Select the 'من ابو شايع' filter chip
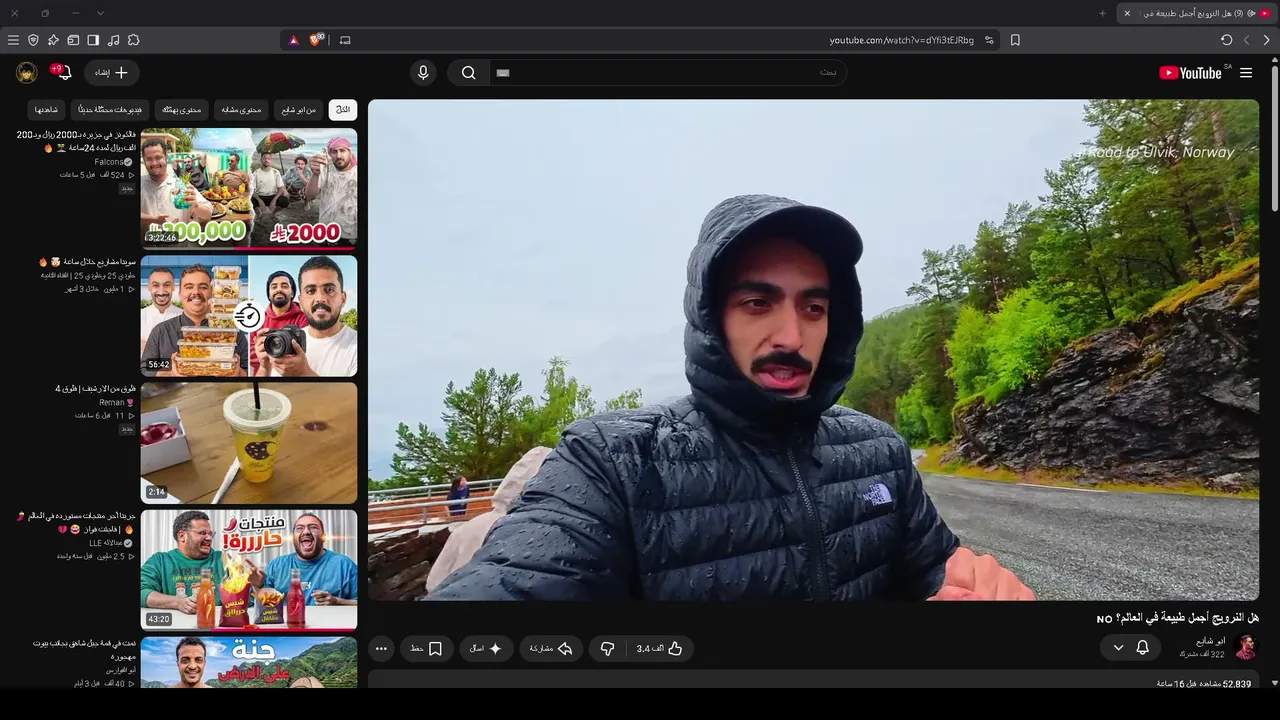Image resolution: width=1280 pixels, height=720 pixels. point(297,109)
